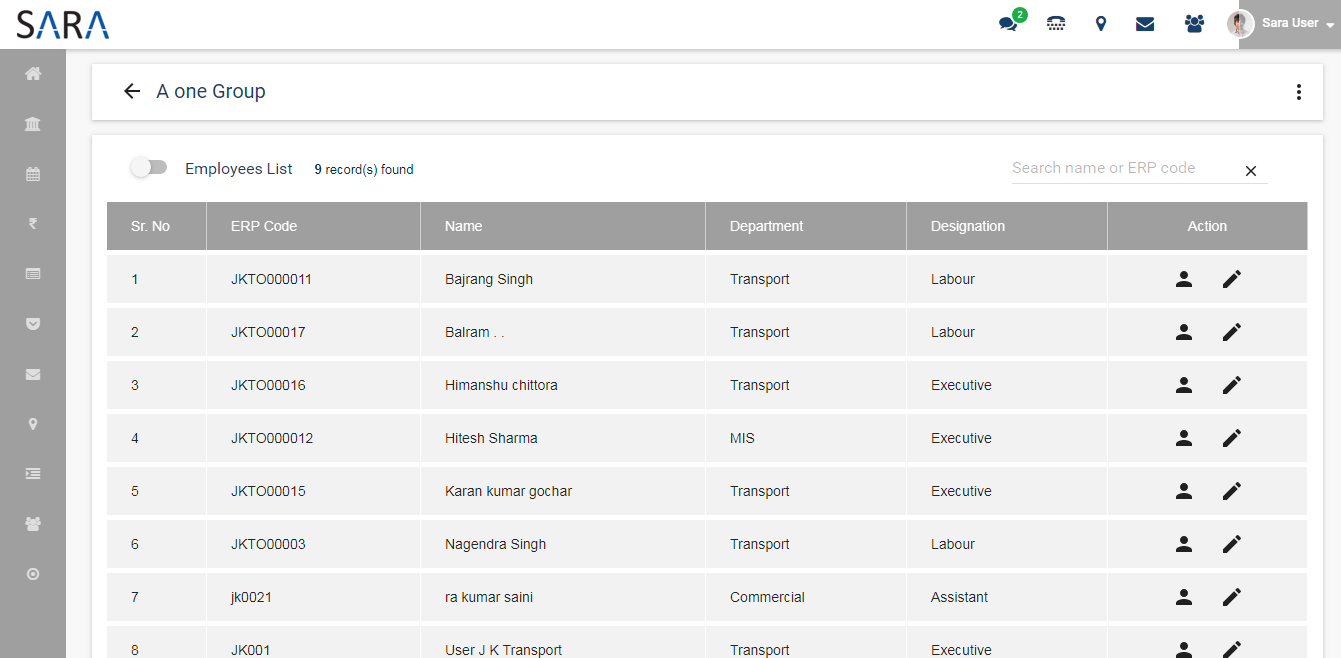Click the ERP Code column header
The width and height of the screenshot is (1341, 658).
click(x=264, y=226)
